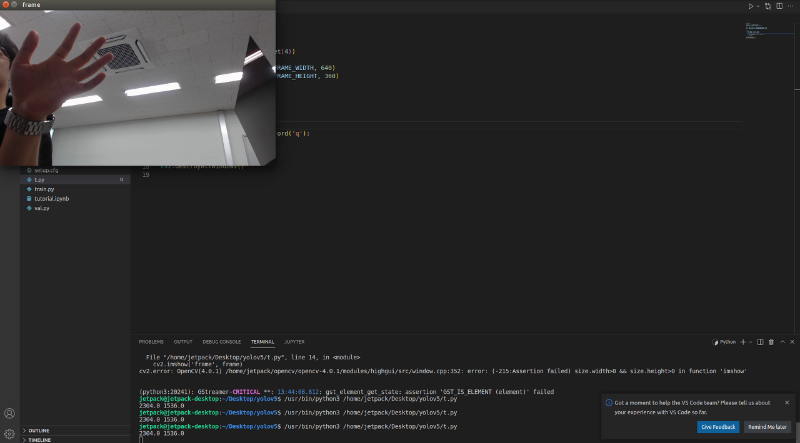Close the terminal panel
The image size is (800, 443).
[x=792, y=342]
